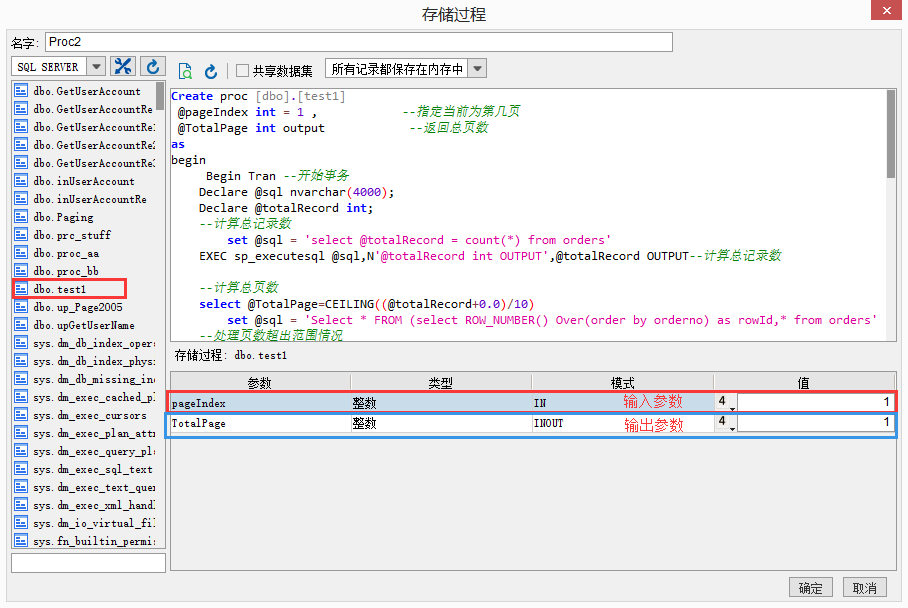This screenshot has width=908, height=608.
Task: Select dbo.upGetUserName procedure
Action: (85, 325)
